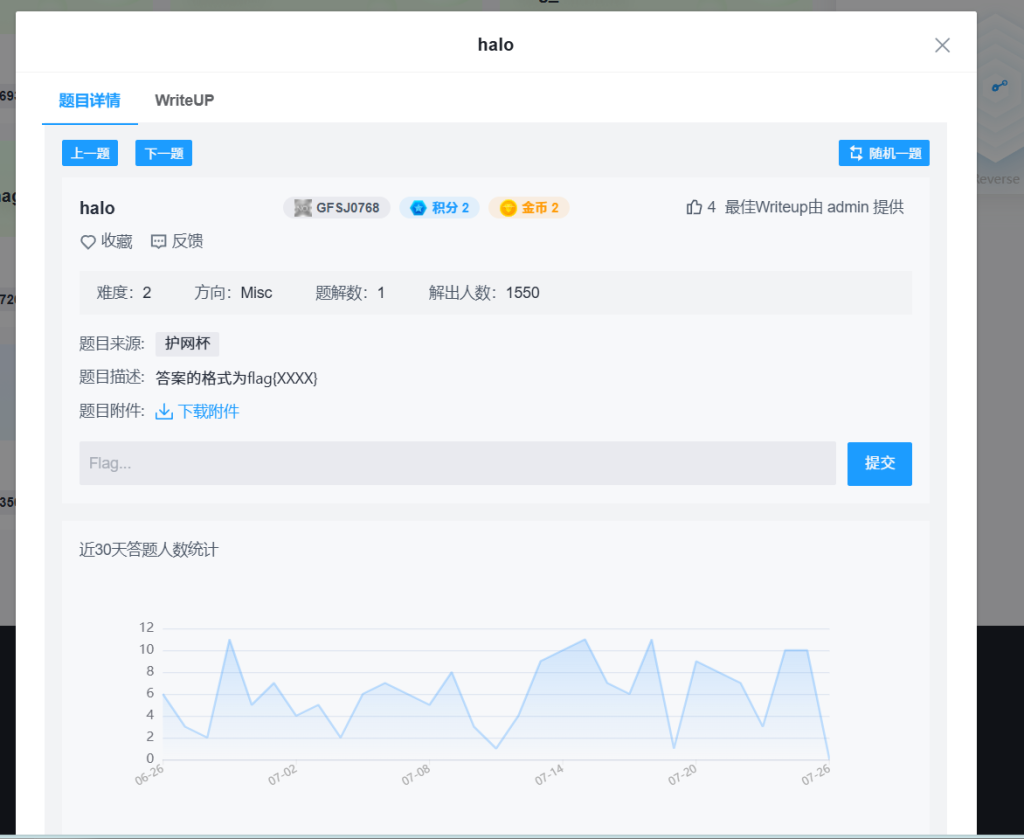Click the blue points badge icon

tap(418, 208)
